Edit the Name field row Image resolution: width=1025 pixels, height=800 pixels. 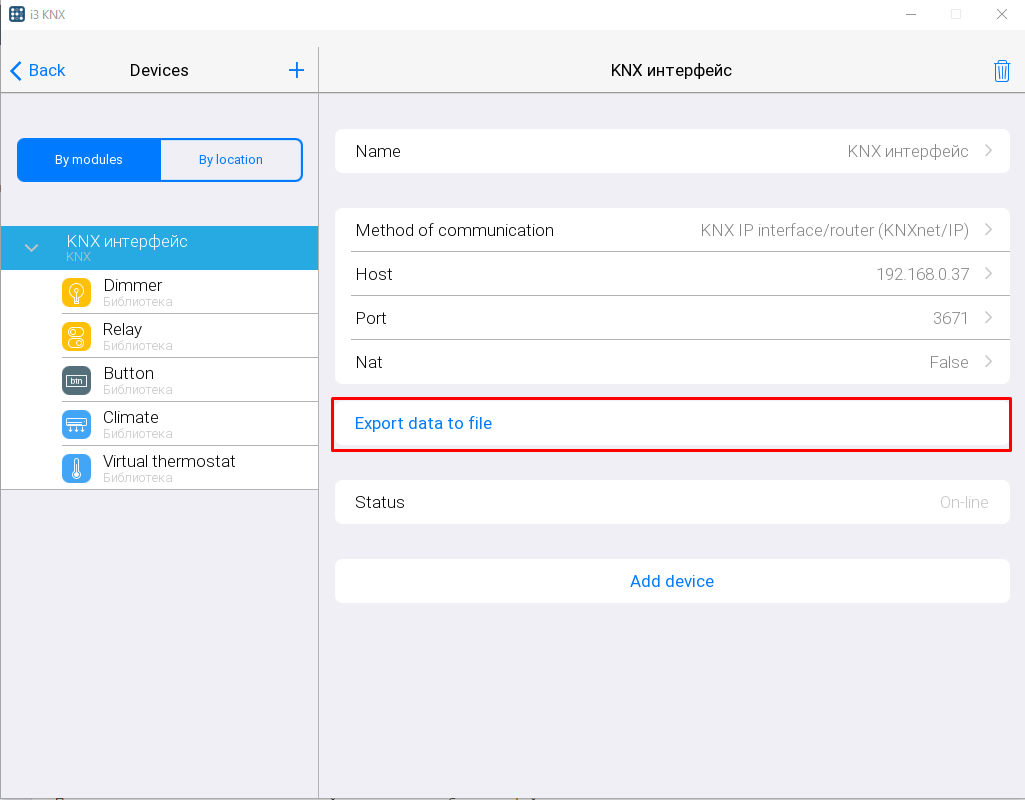tap(671, 152)
